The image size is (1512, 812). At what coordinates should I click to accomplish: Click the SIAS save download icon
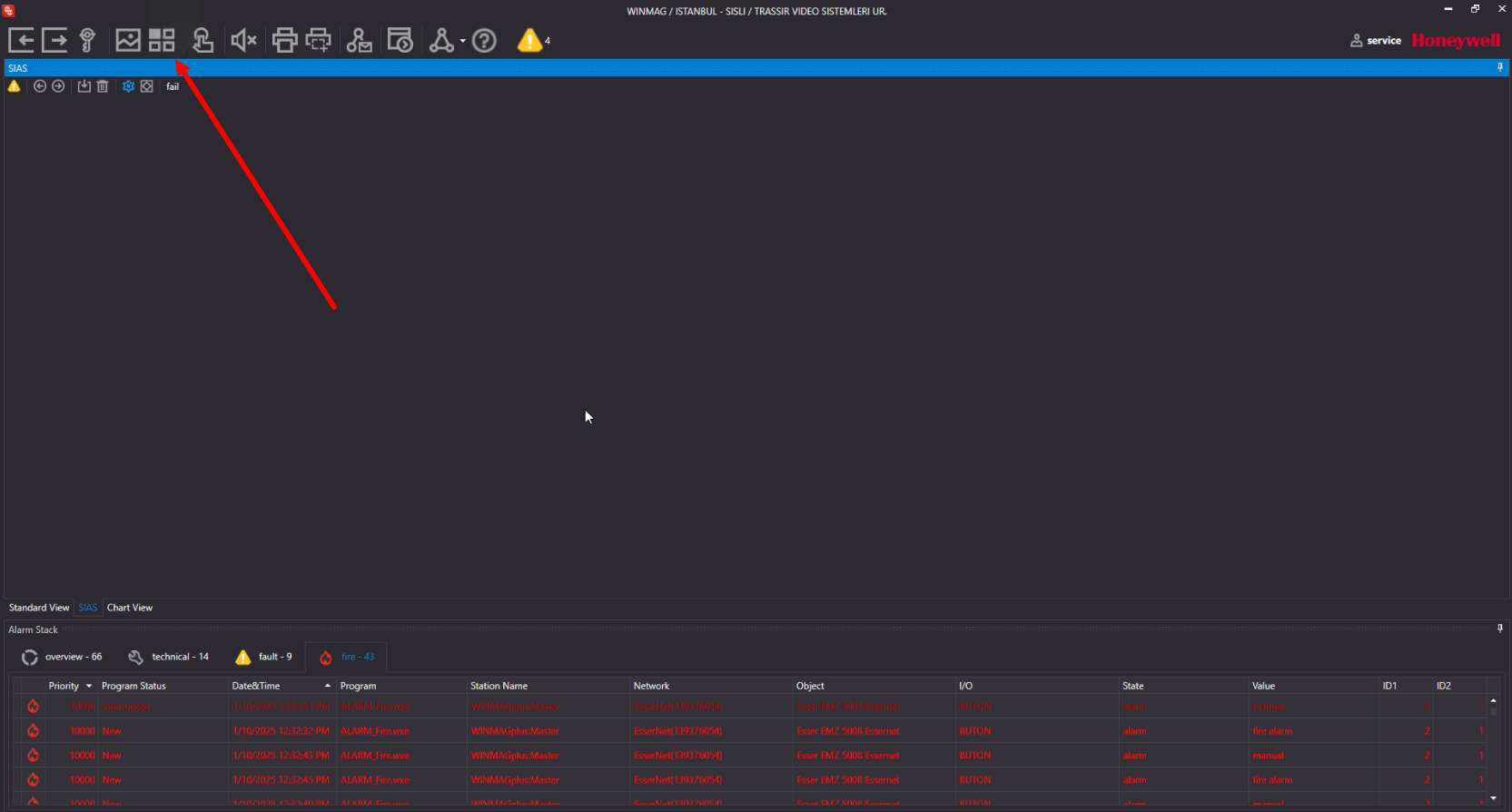click(84, 86)
